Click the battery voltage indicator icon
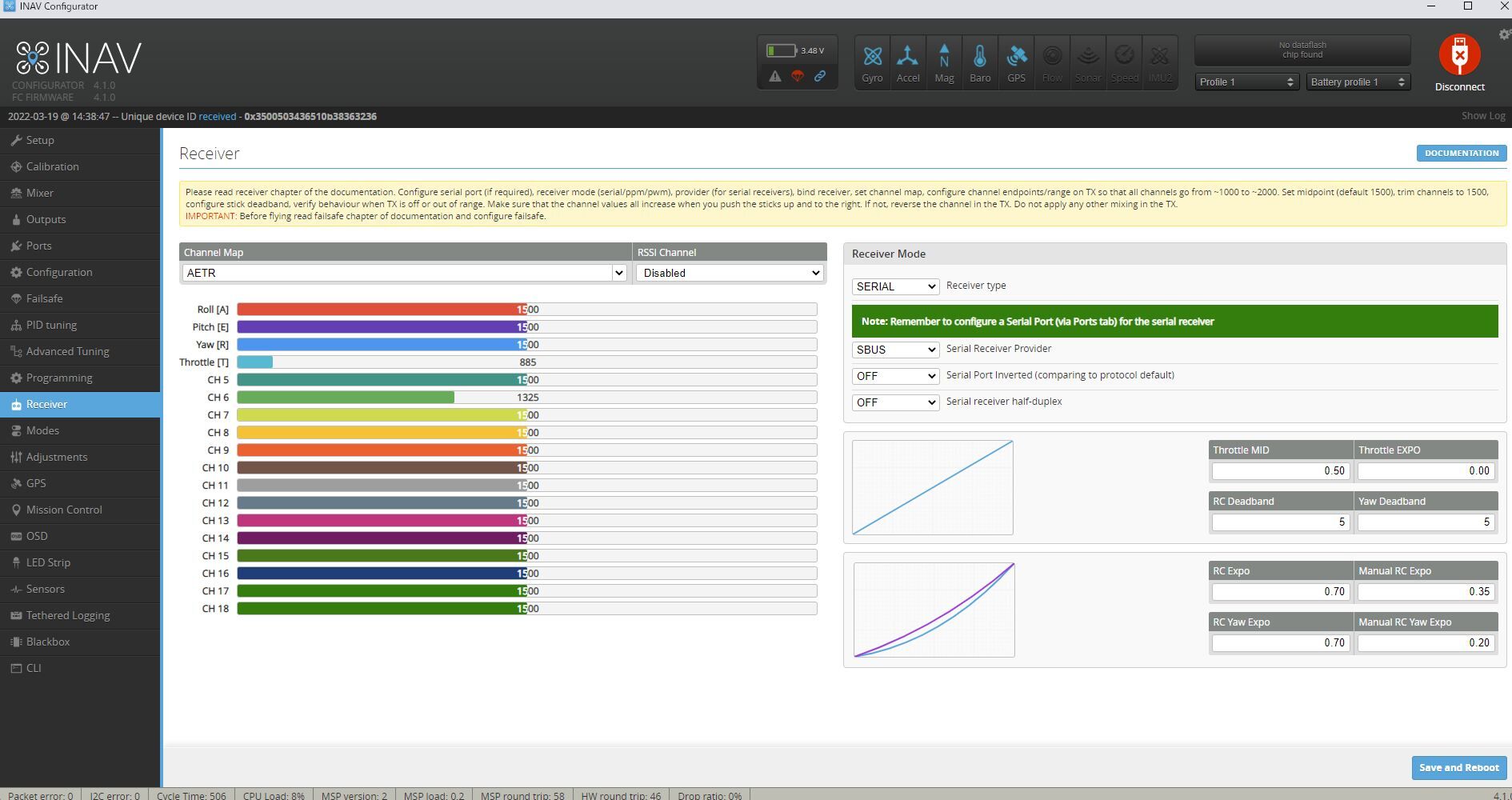 [x=781, y=50]
